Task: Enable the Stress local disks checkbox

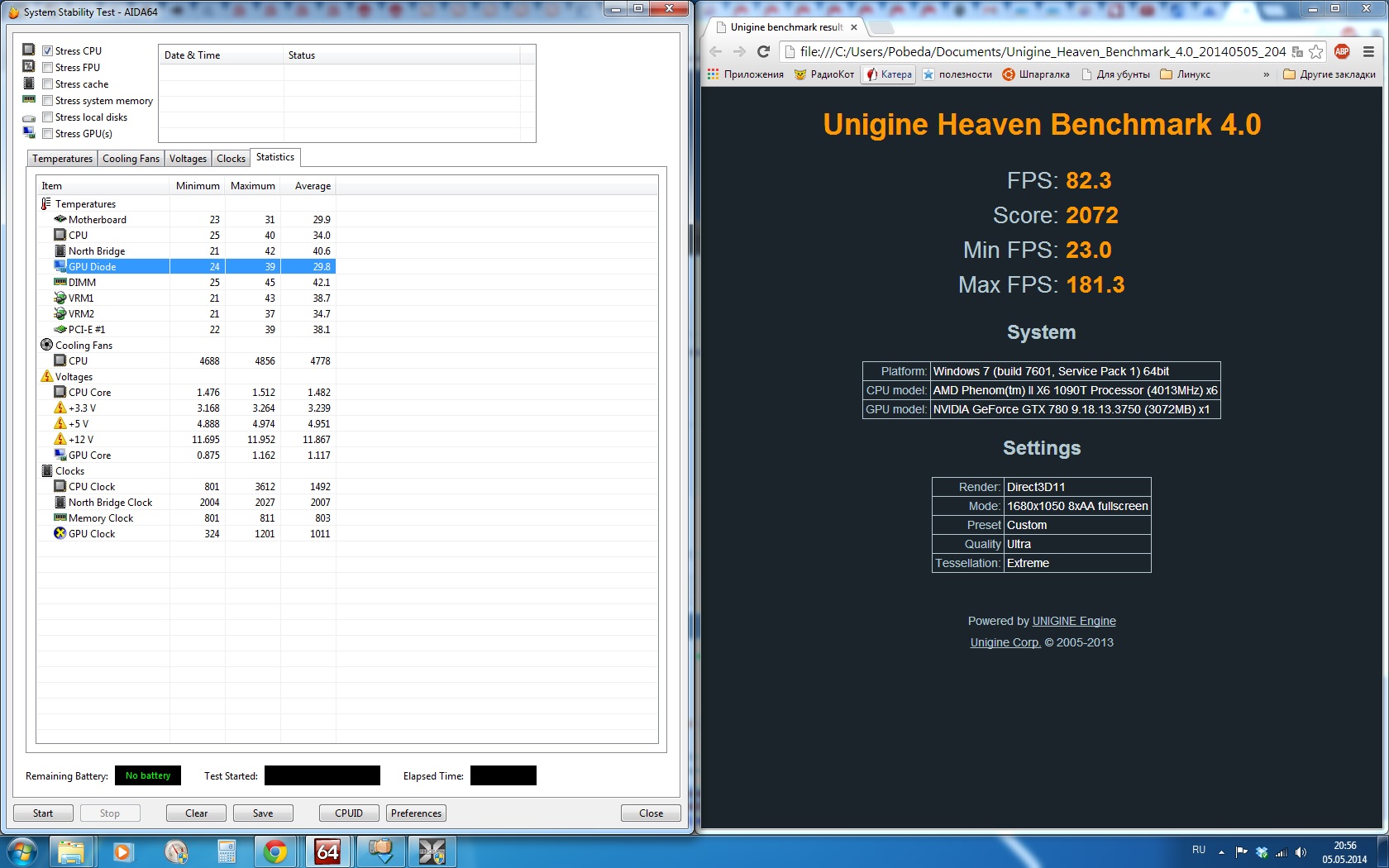Action: click(x=48, y=117)
